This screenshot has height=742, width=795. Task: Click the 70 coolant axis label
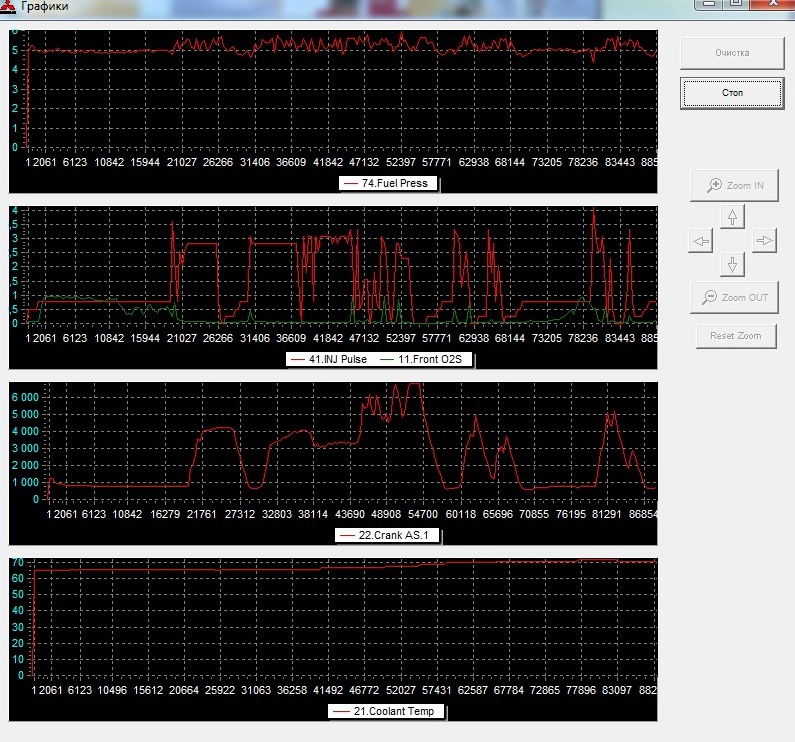pyautogui.click(x=18, y=562)
